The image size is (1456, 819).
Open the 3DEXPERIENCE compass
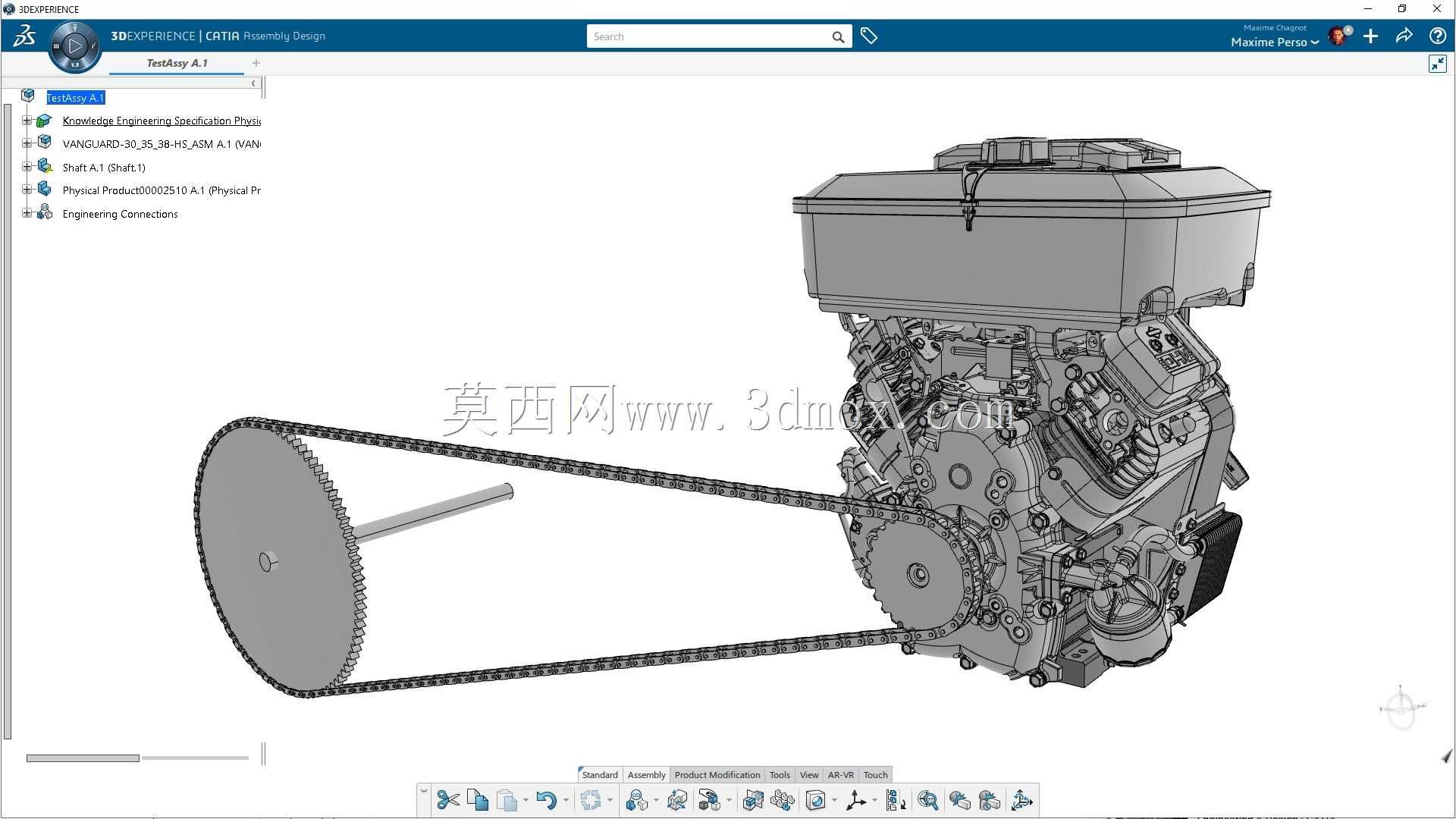point(74,46)
